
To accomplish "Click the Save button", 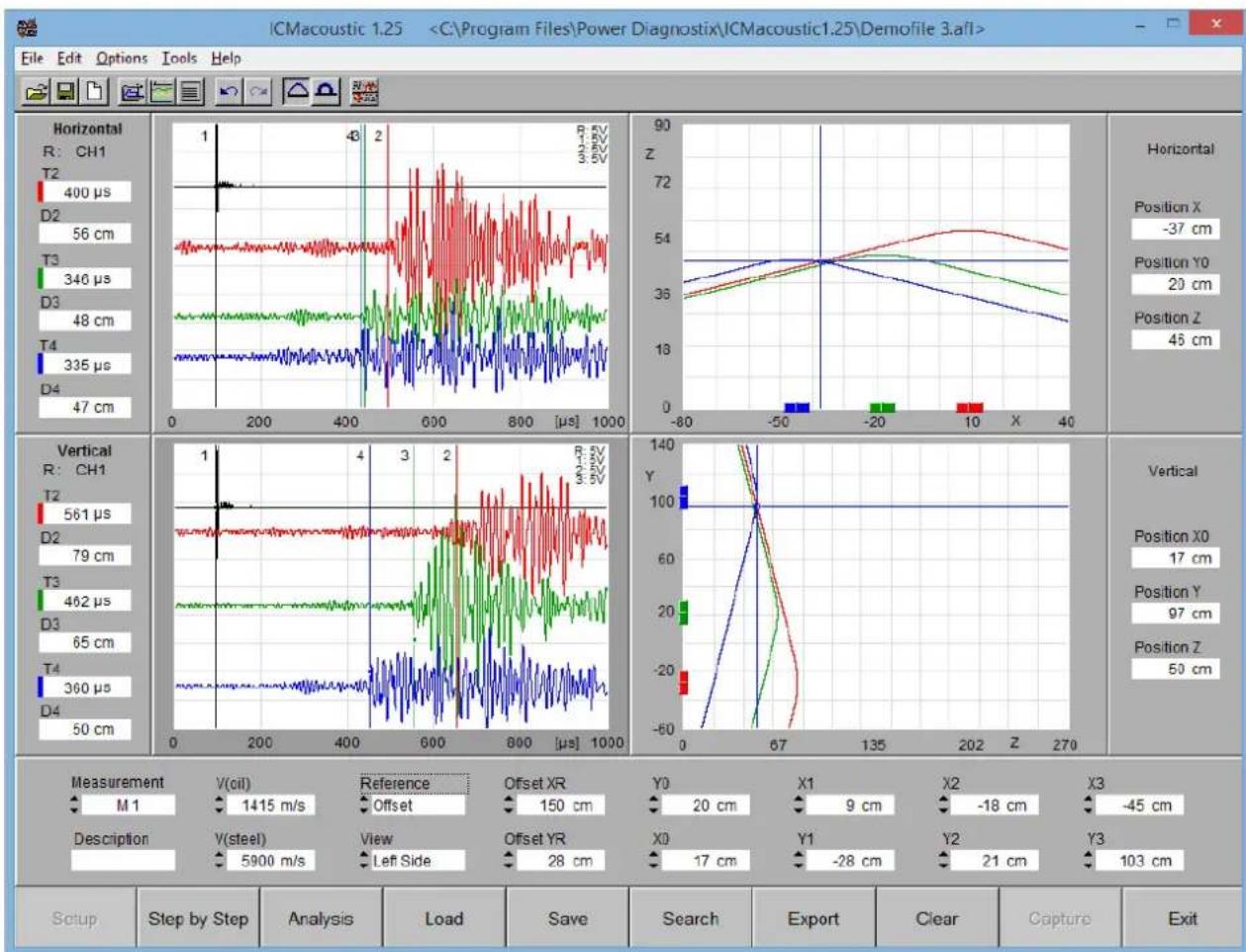I will (567, 918).
